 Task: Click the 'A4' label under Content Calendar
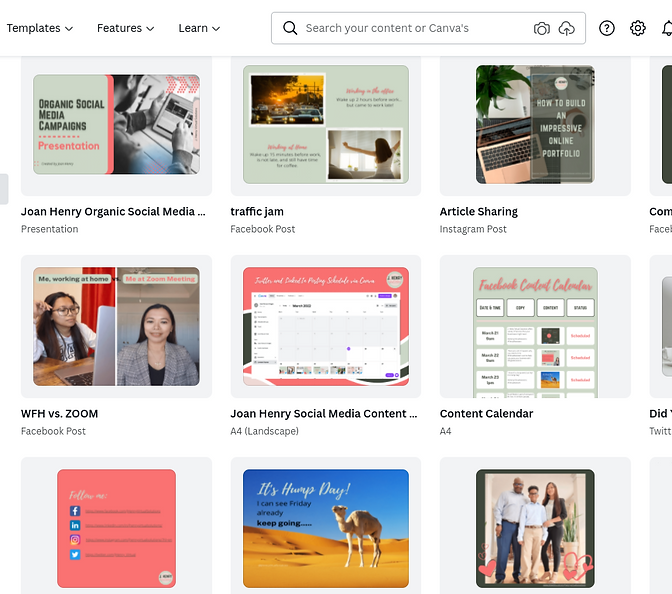[x=445, y=431]
